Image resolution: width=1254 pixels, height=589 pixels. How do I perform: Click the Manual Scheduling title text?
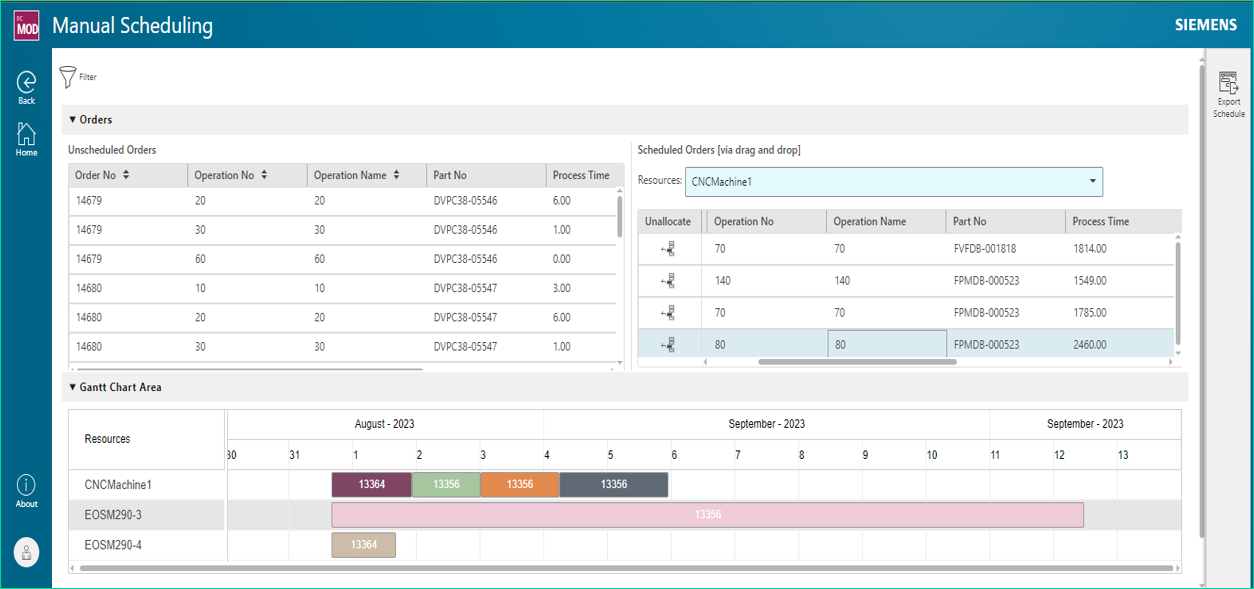coord(132,26)
